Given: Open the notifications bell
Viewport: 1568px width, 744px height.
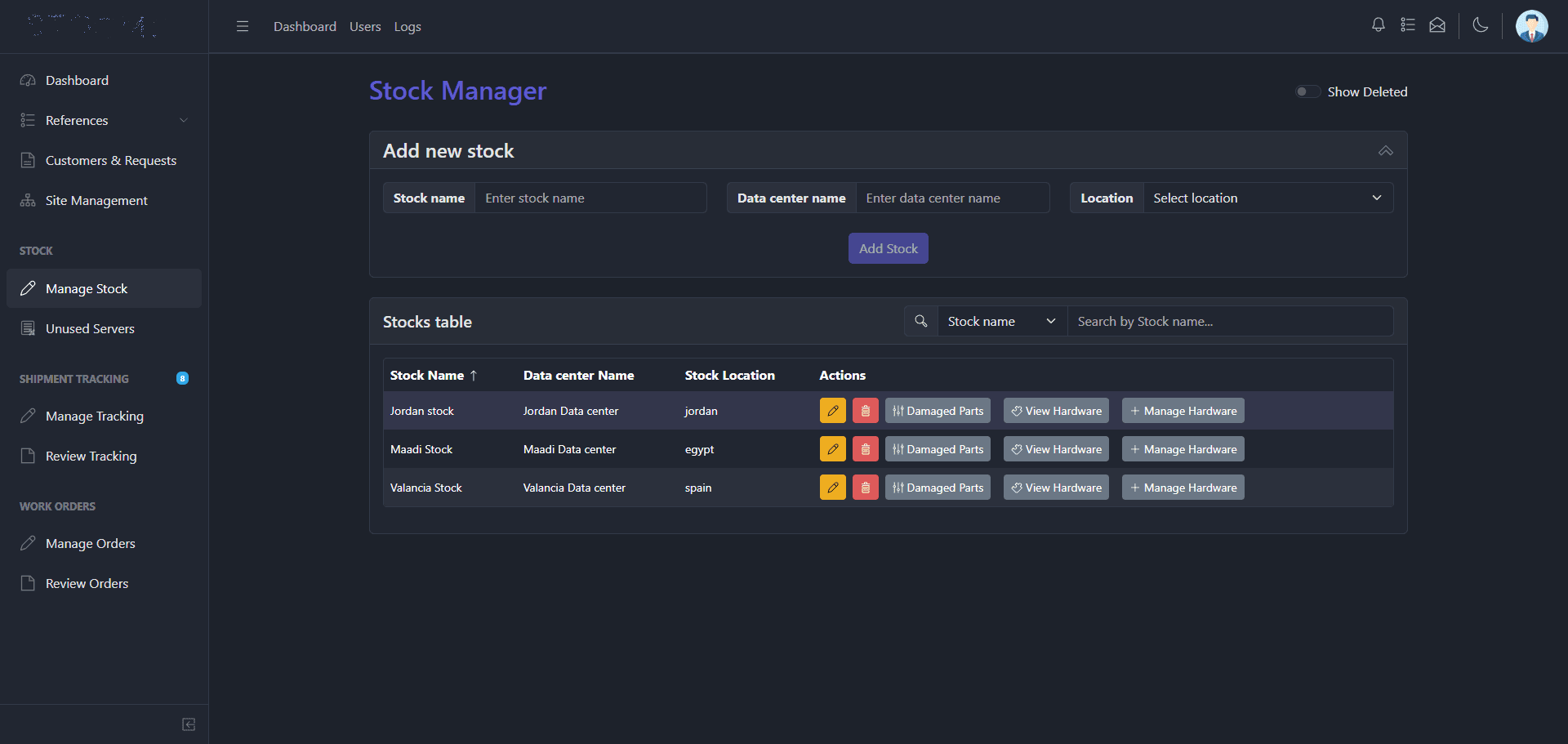Looking at the screenshot, I should click(x=1379, y=25).
